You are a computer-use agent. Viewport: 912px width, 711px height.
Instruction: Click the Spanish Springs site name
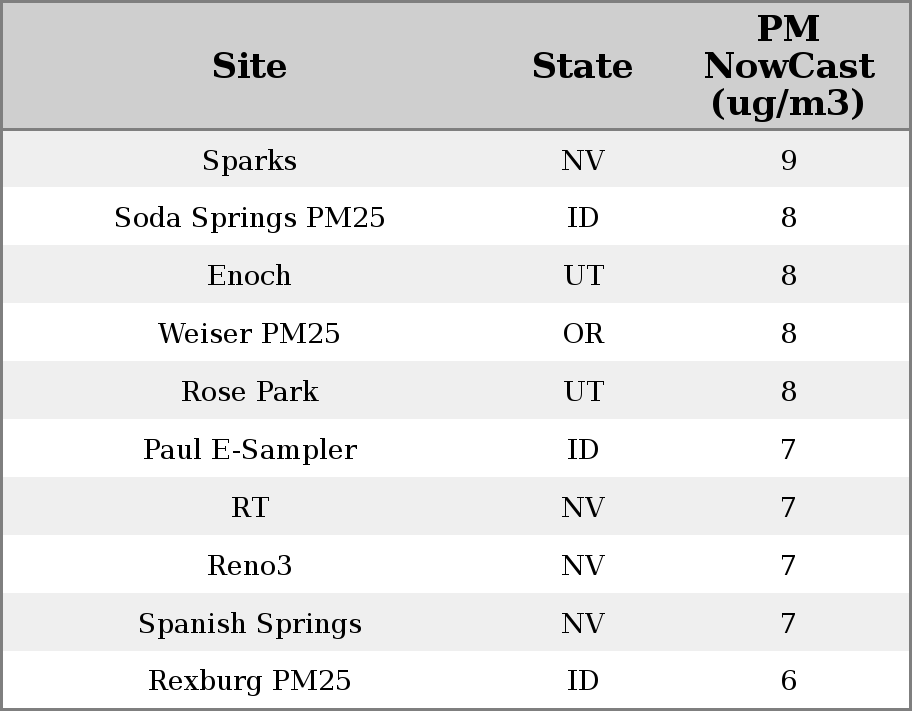coord(249,624)
